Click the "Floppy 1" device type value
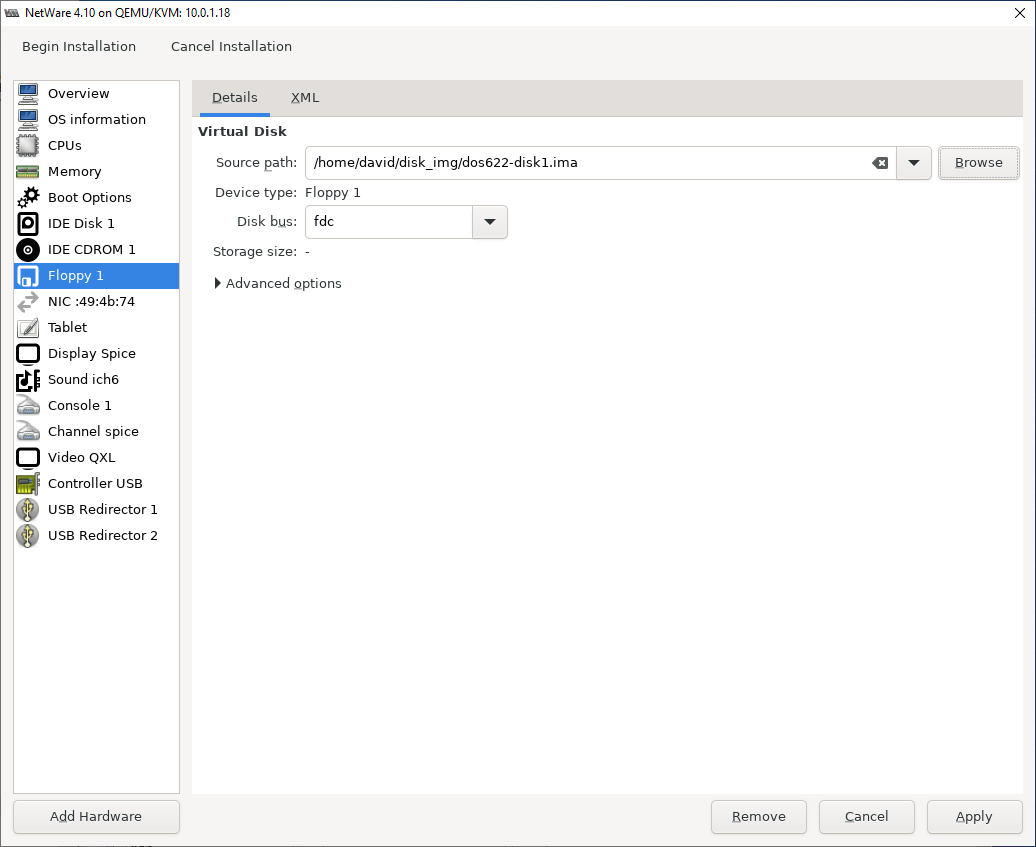 333,193
